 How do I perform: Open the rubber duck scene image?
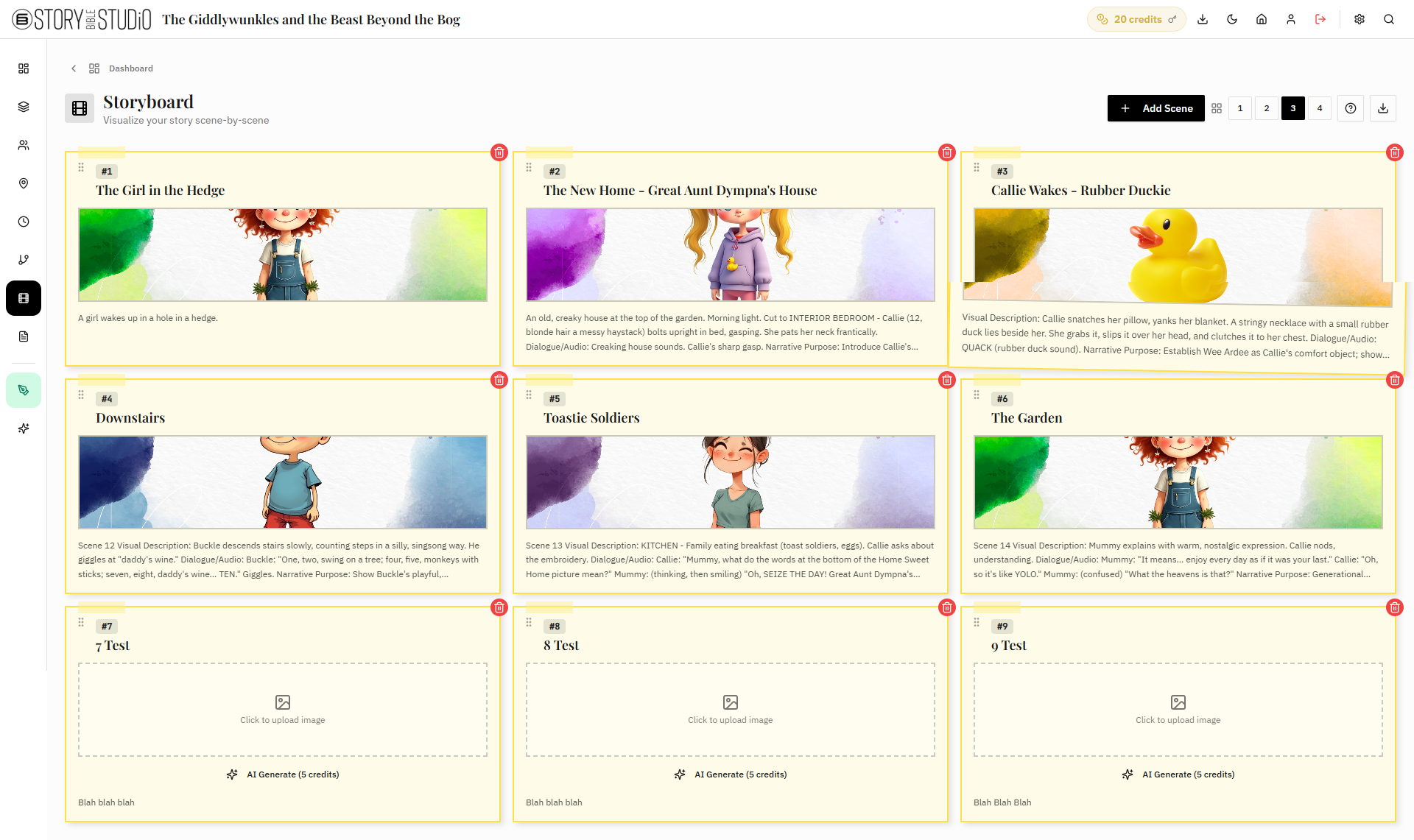1178,255
